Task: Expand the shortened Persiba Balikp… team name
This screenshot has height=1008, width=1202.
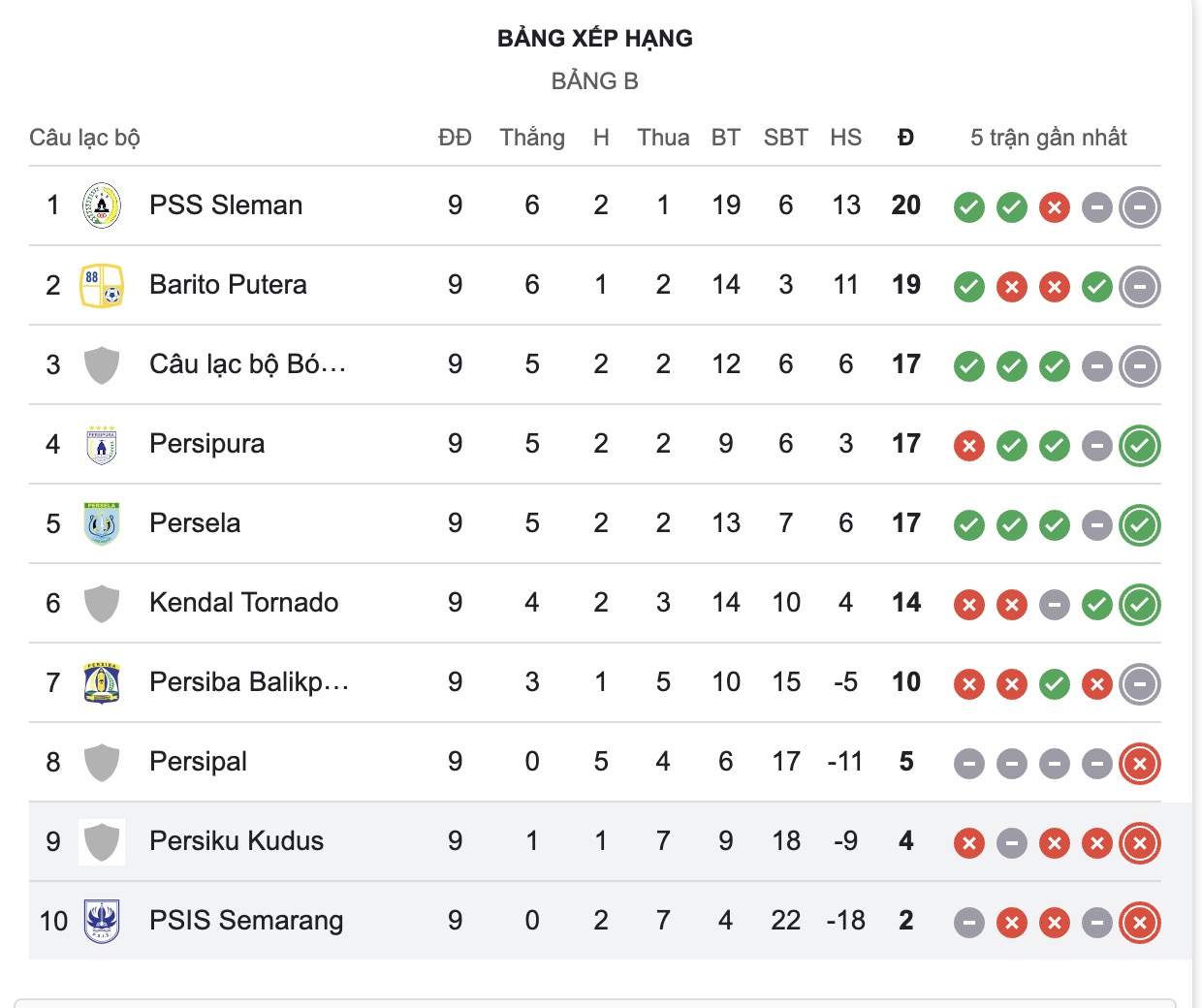Action: (250, 682)
